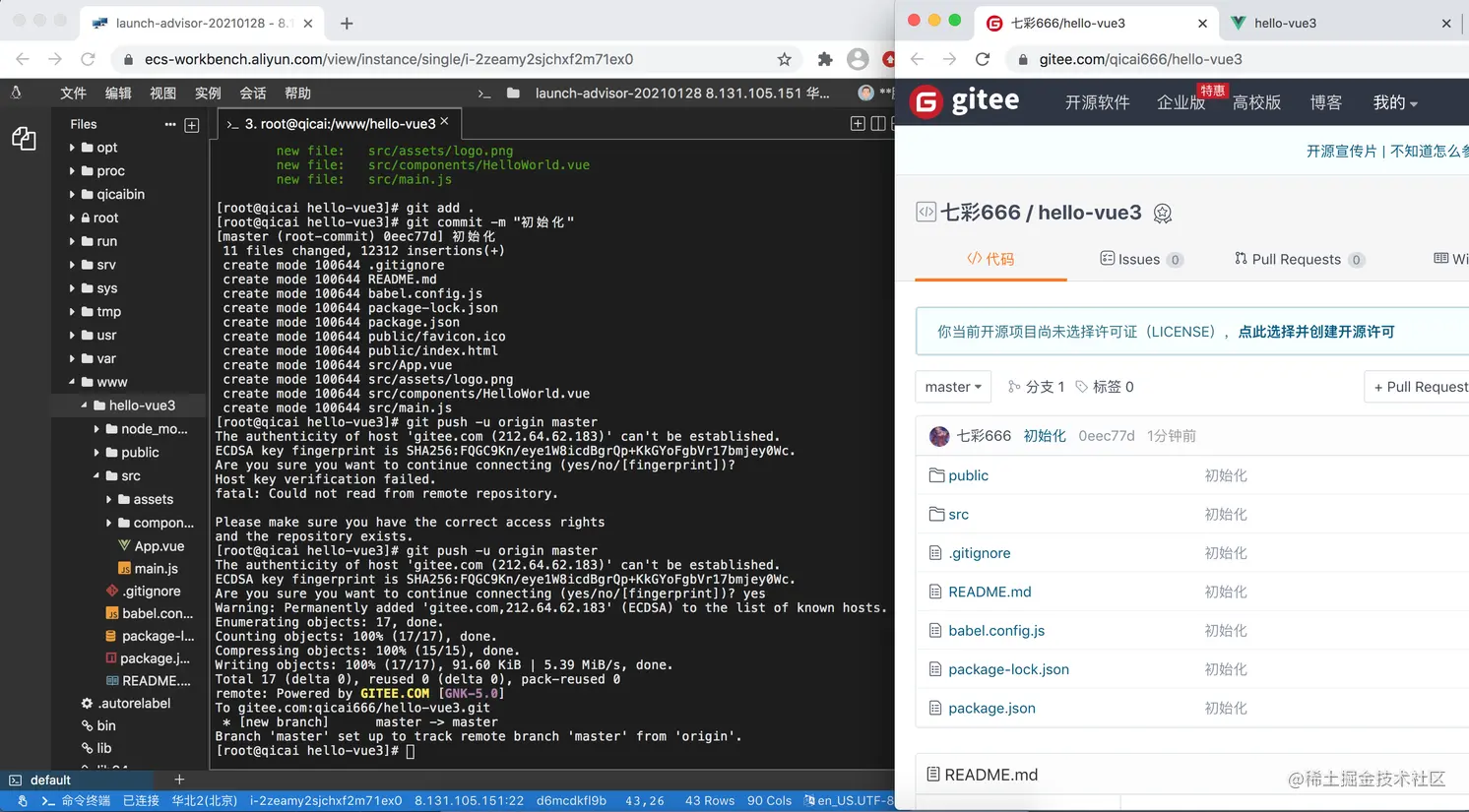Go back in the gitee browser window

click(x=917, y=59)
